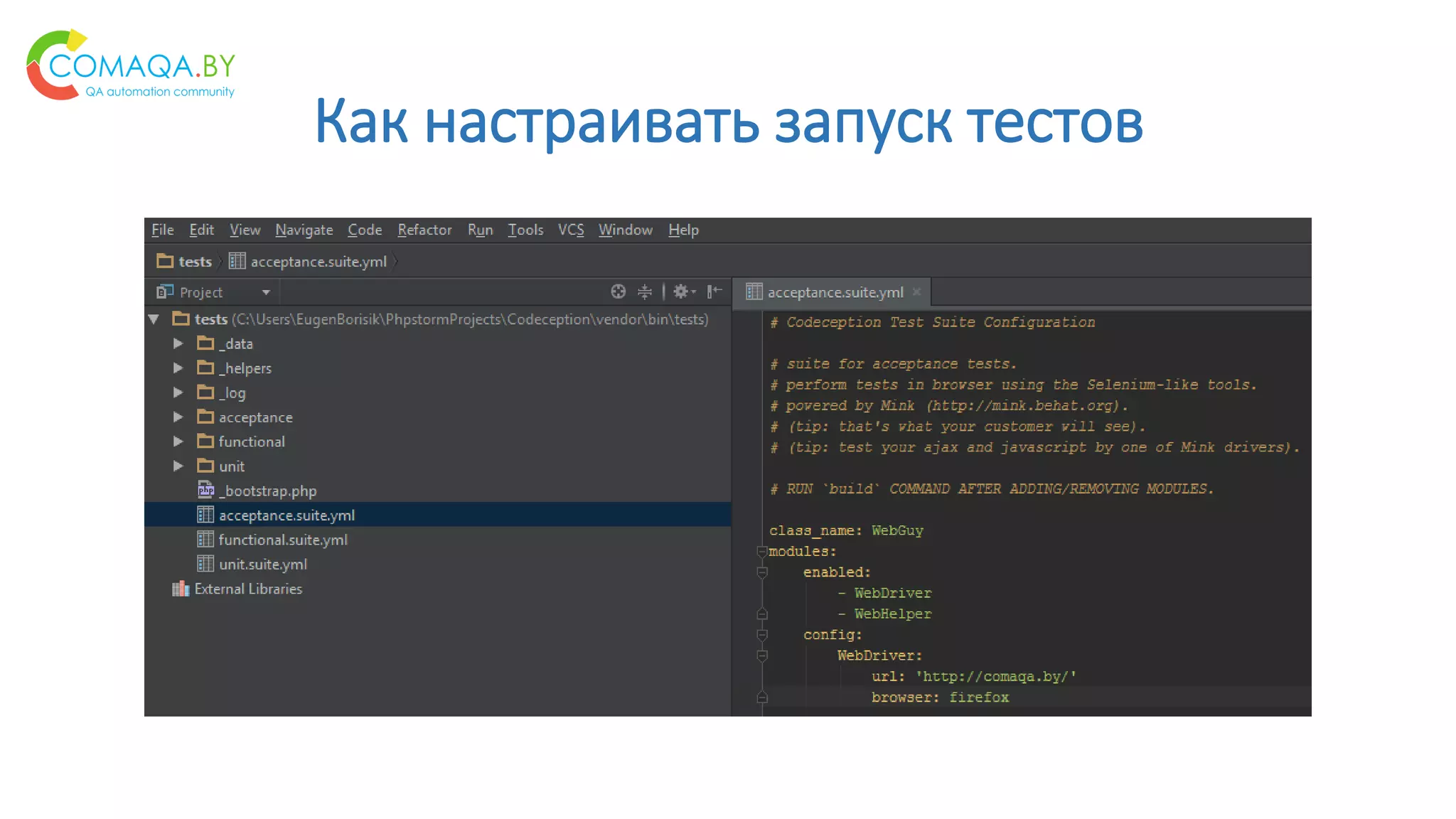Expand the _data folder
1456x819 pixels.
(178, 343)
